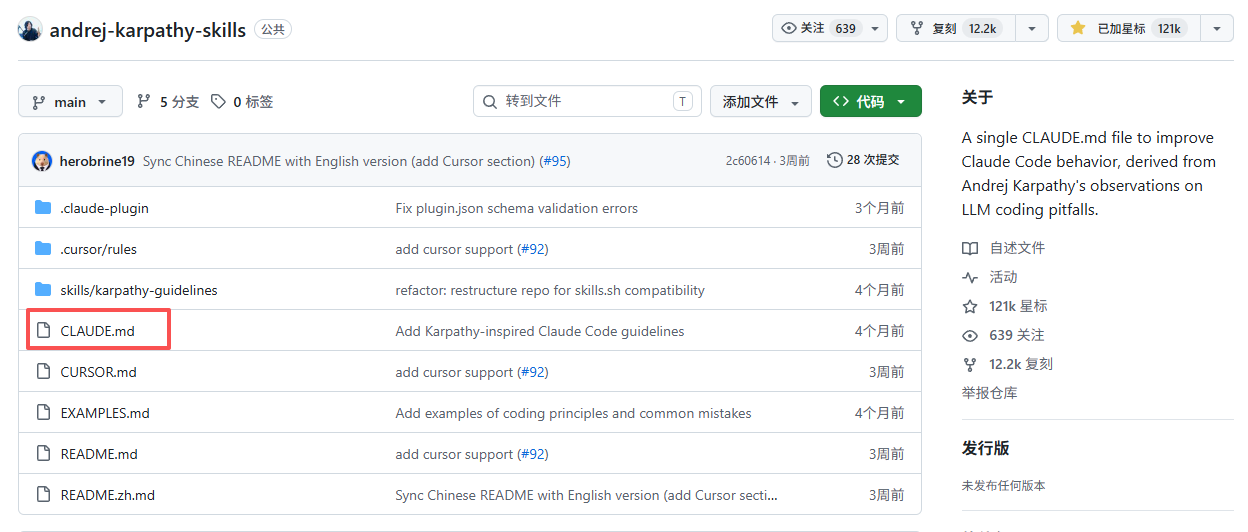Open the fork options dropdown arrow
The width and height of the screenshot is (1248, 532).
[x=1032, y=28]
